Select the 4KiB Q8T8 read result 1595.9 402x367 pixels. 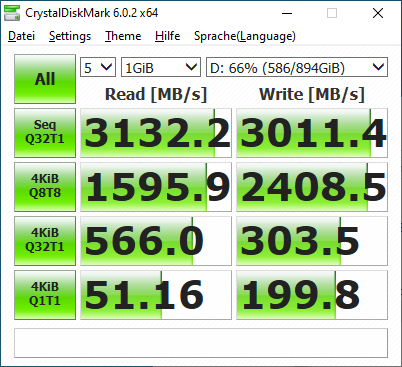(156, 187)
